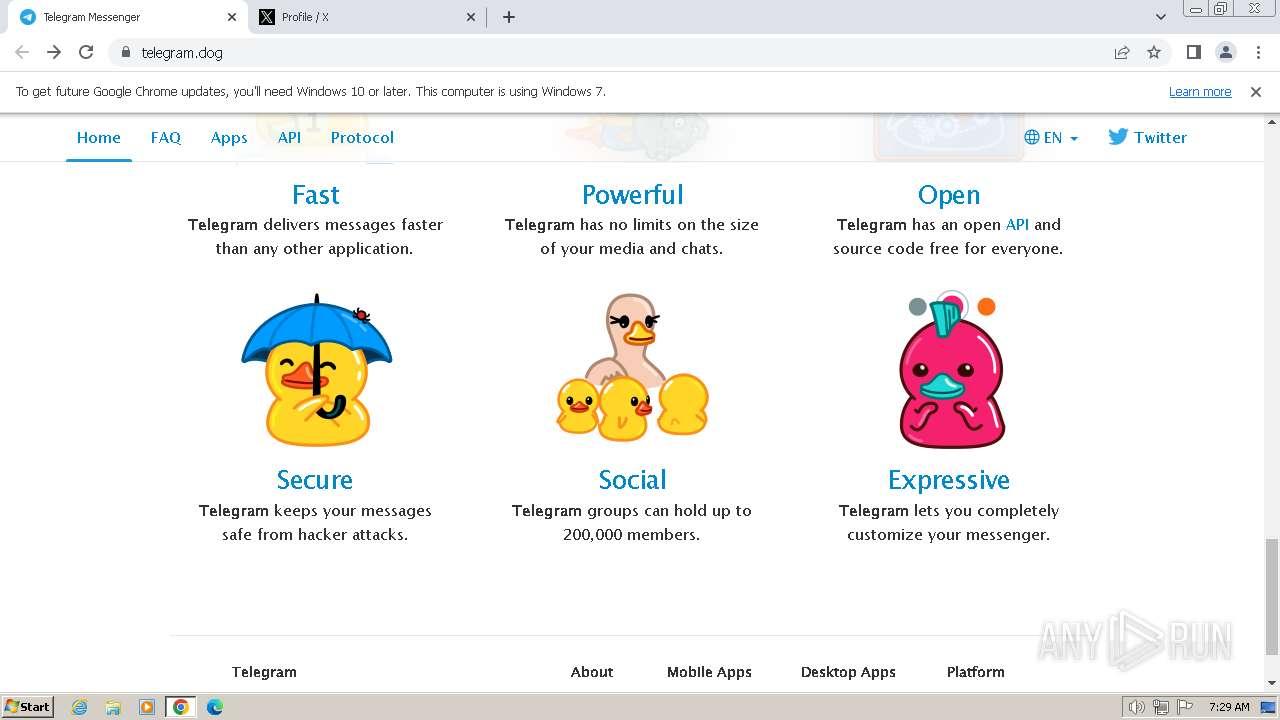Open a new browser tab
Image resolution: width=1280 pixels, height=720 pixels.
click(508, 17)
